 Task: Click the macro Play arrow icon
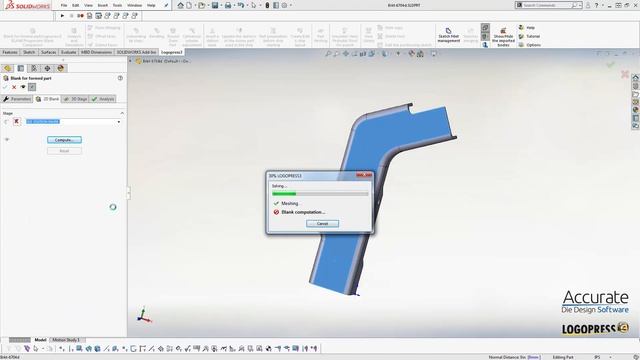(62, 16)
